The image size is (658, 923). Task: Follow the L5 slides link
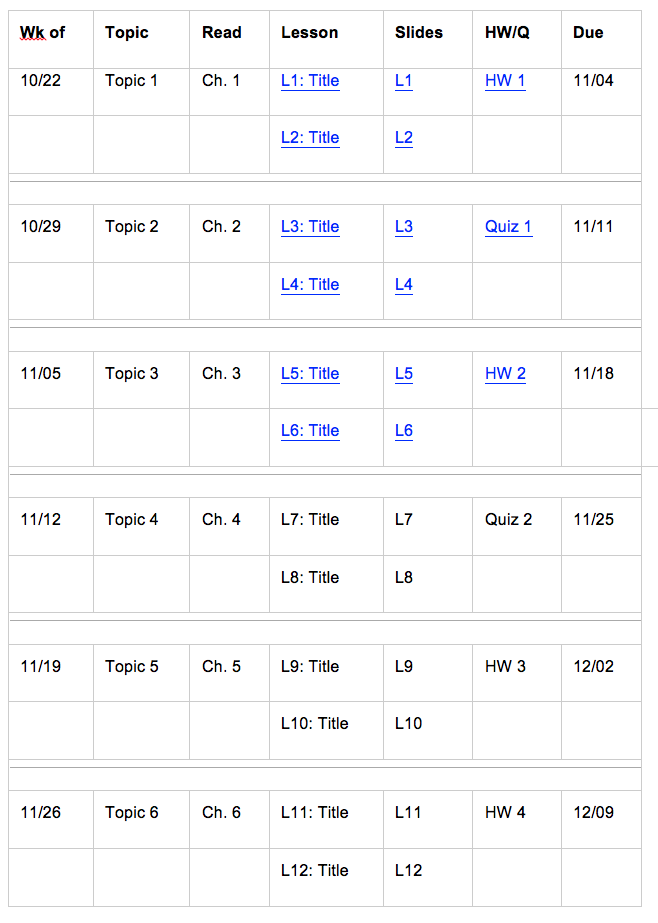tap(404, 374)
